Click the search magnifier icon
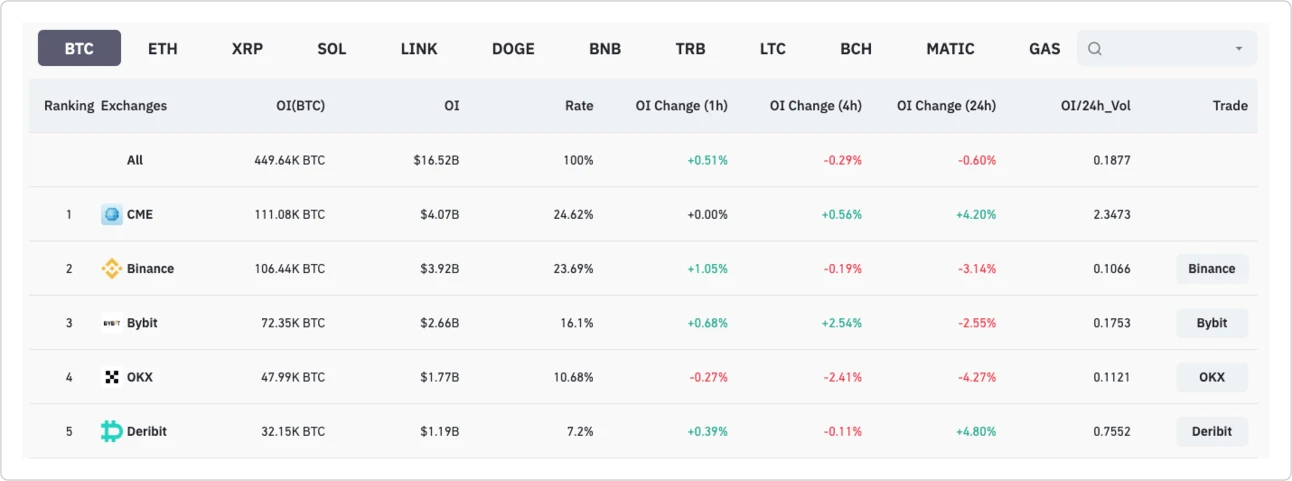 [x=1095, y=48]
